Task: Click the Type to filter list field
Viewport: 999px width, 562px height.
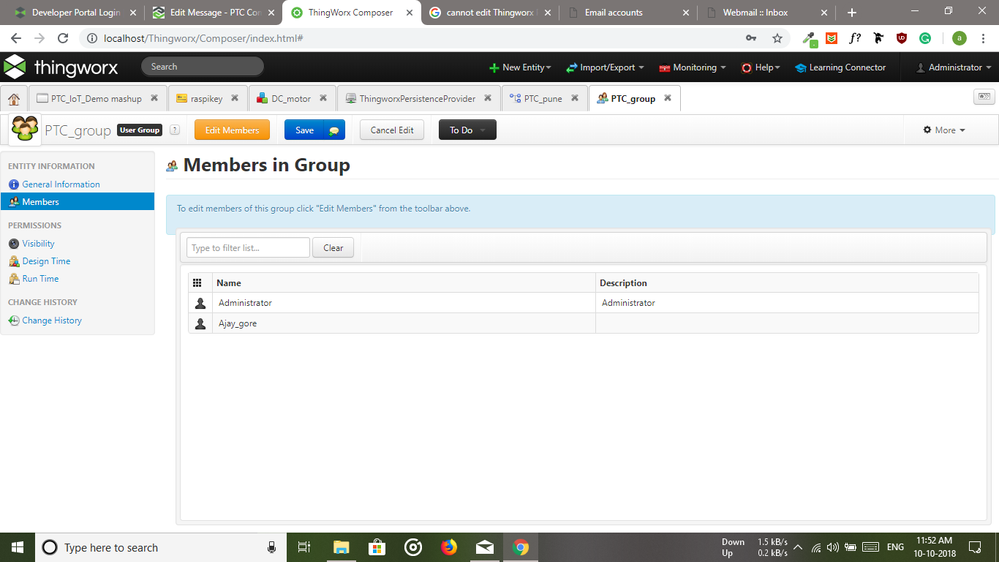Action: pyautogui.click(x=248, y=248)
